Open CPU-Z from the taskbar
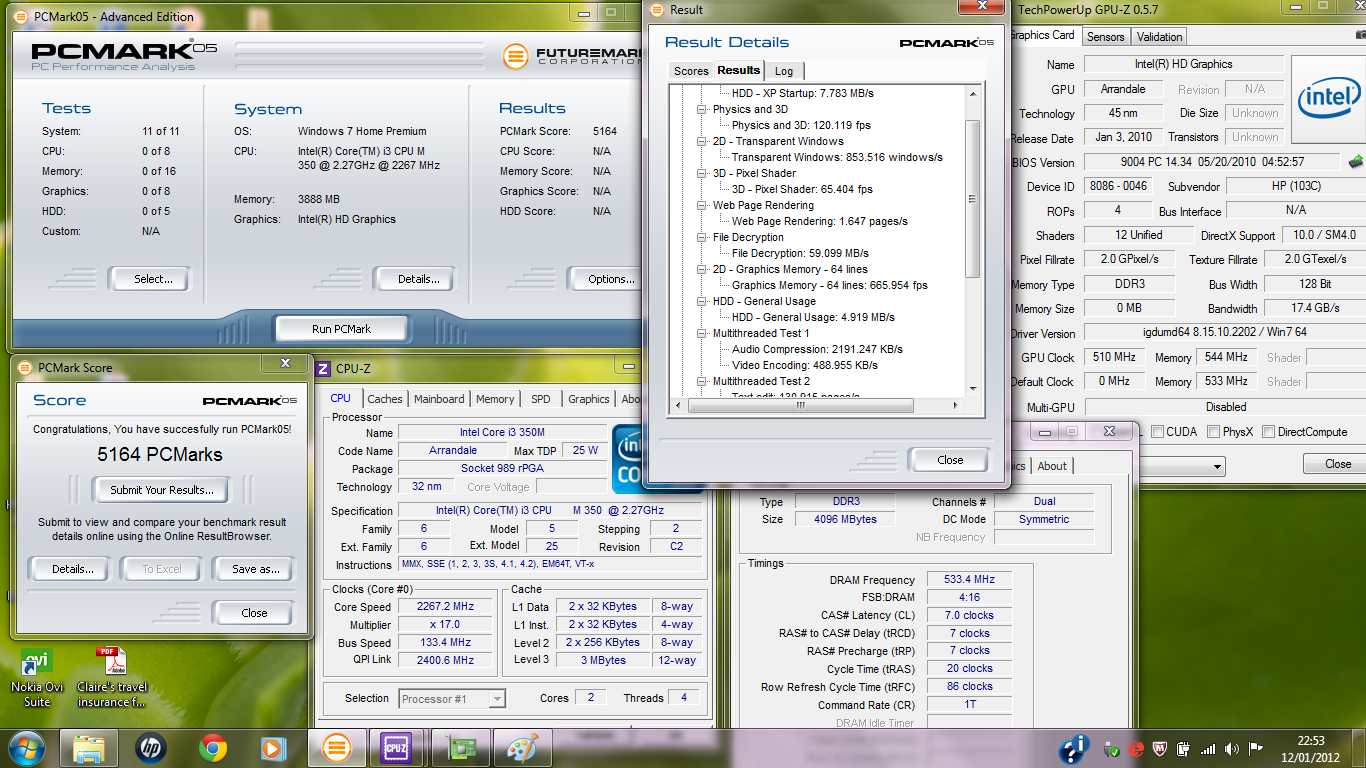This screenshot has height=768, width=1366. [396, 748]
